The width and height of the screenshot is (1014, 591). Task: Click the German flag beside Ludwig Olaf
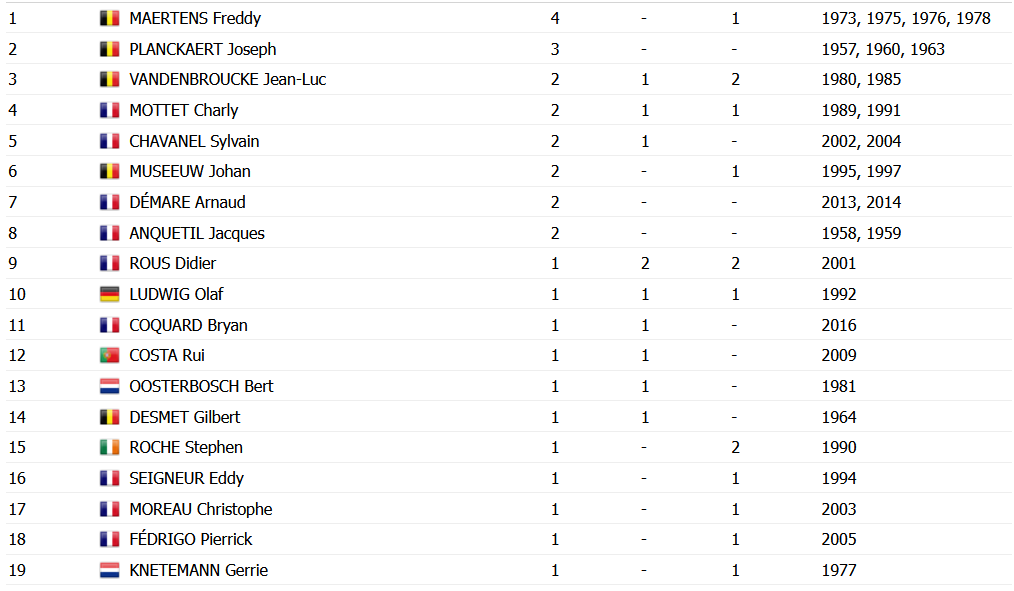[110, 294]
